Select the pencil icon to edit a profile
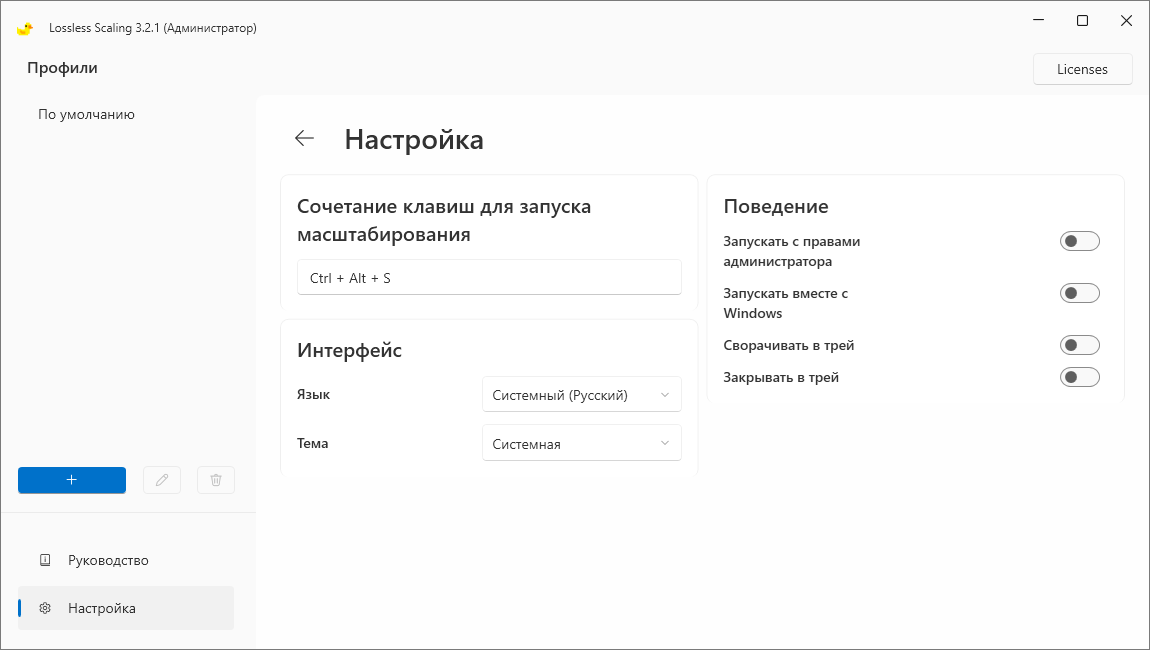The height and width of the screenshot is (650, 1150). pyautogui.click(x=162, y=480)
